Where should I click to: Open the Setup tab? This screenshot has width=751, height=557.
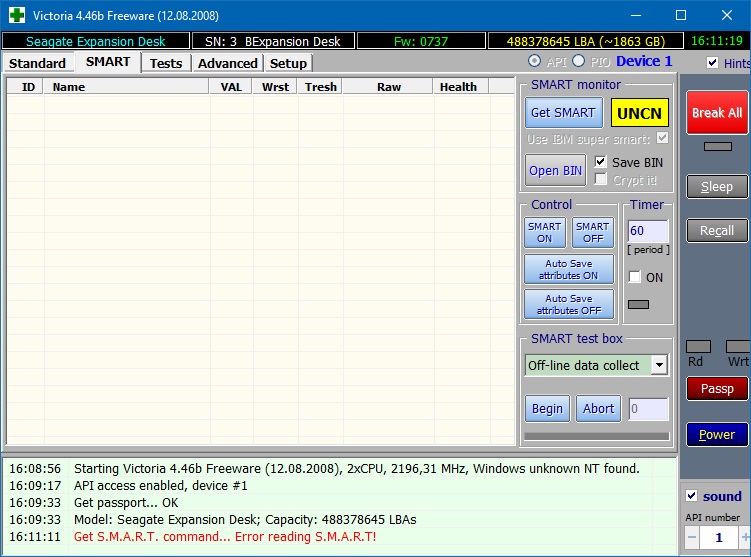(288, 63)
